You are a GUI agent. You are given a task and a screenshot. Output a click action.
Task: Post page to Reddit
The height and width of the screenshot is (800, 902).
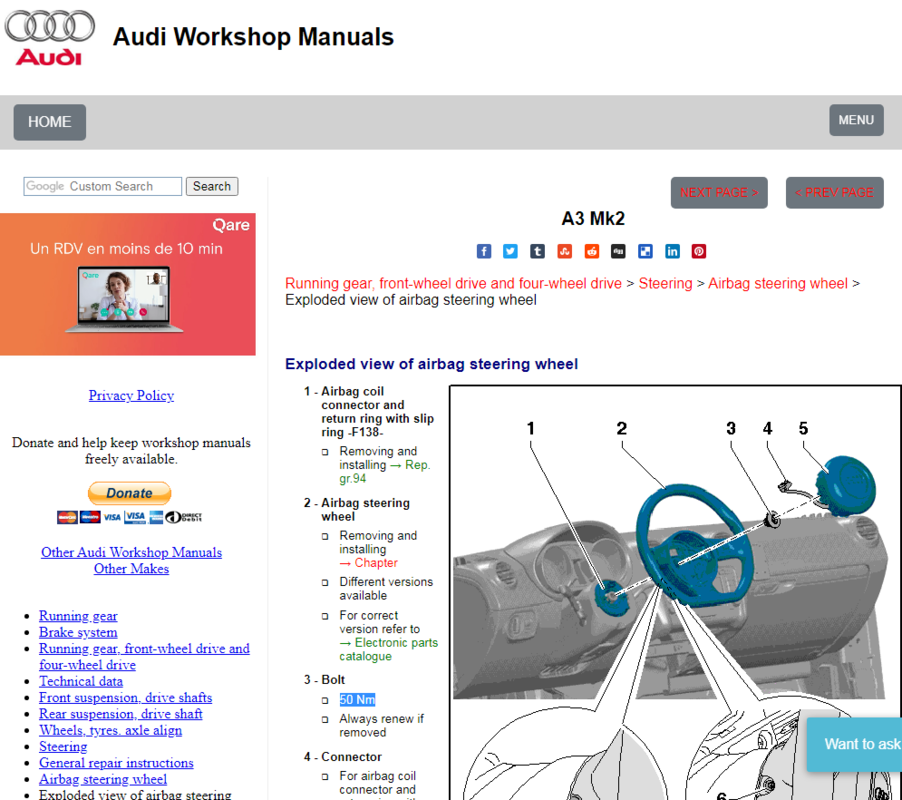coord(592,251)
